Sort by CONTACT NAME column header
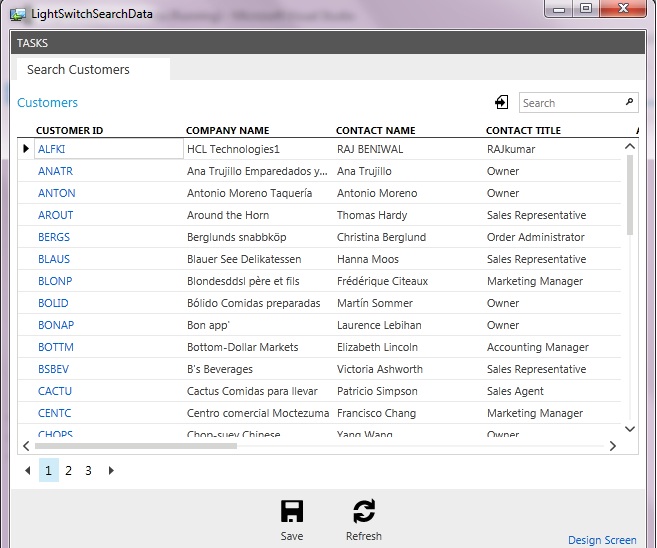 (375, 130)
